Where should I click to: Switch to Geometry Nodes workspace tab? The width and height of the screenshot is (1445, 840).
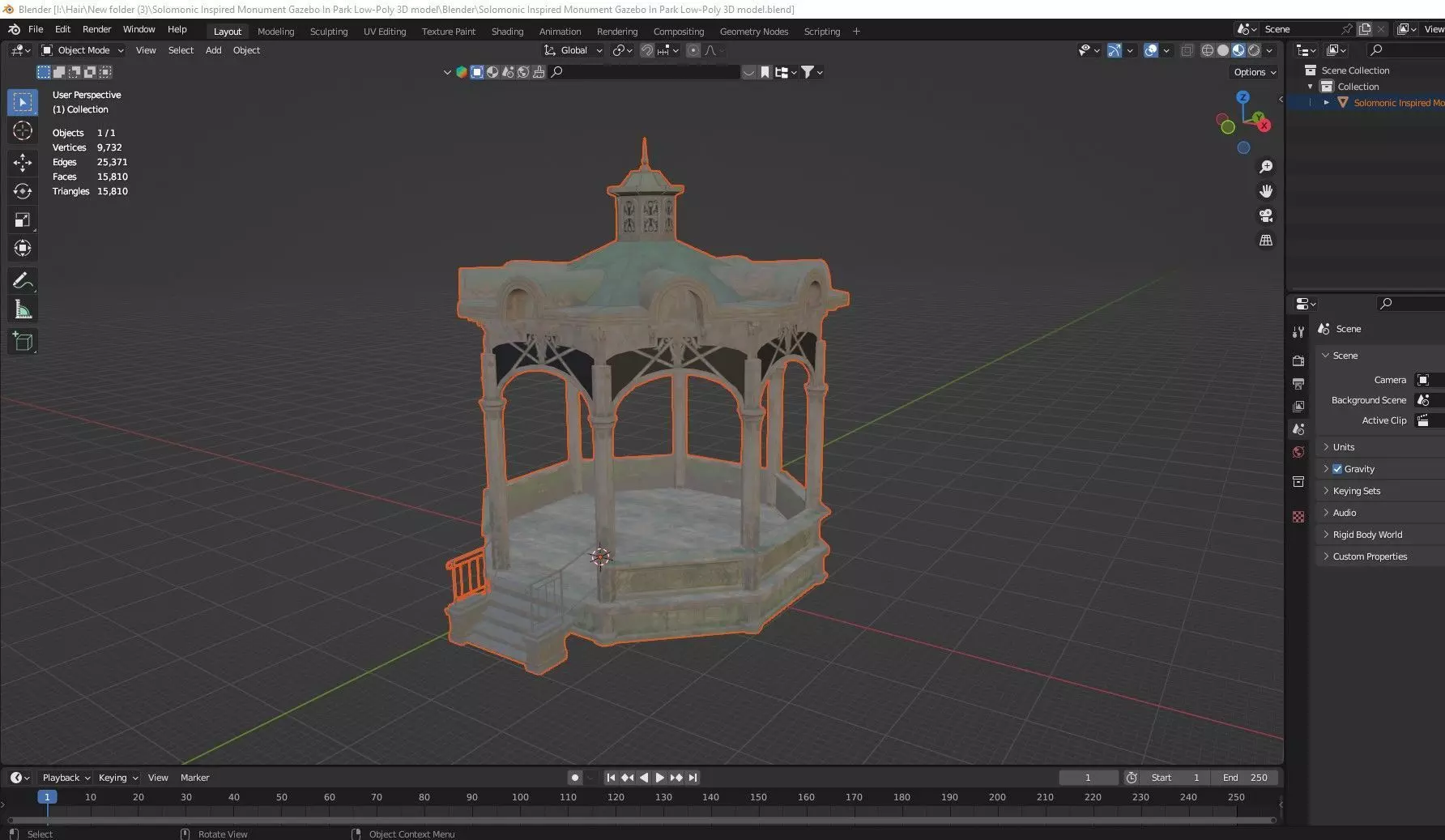coord(753,32)
